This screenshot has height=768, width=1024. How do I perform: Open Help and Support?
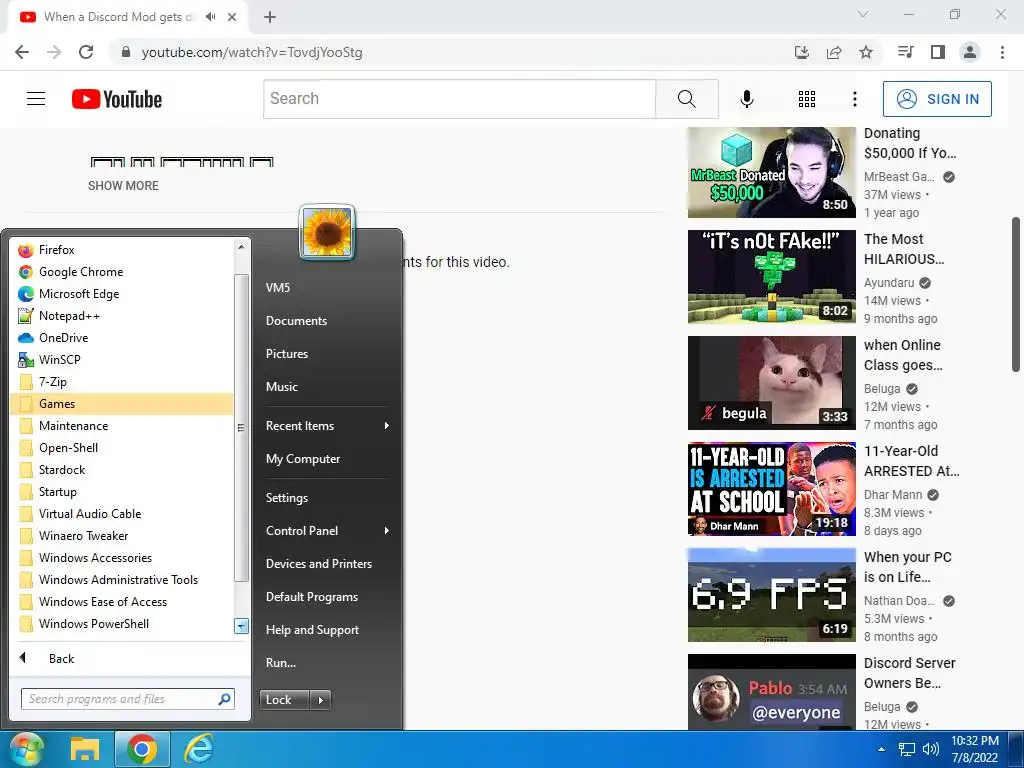[327, 630]
